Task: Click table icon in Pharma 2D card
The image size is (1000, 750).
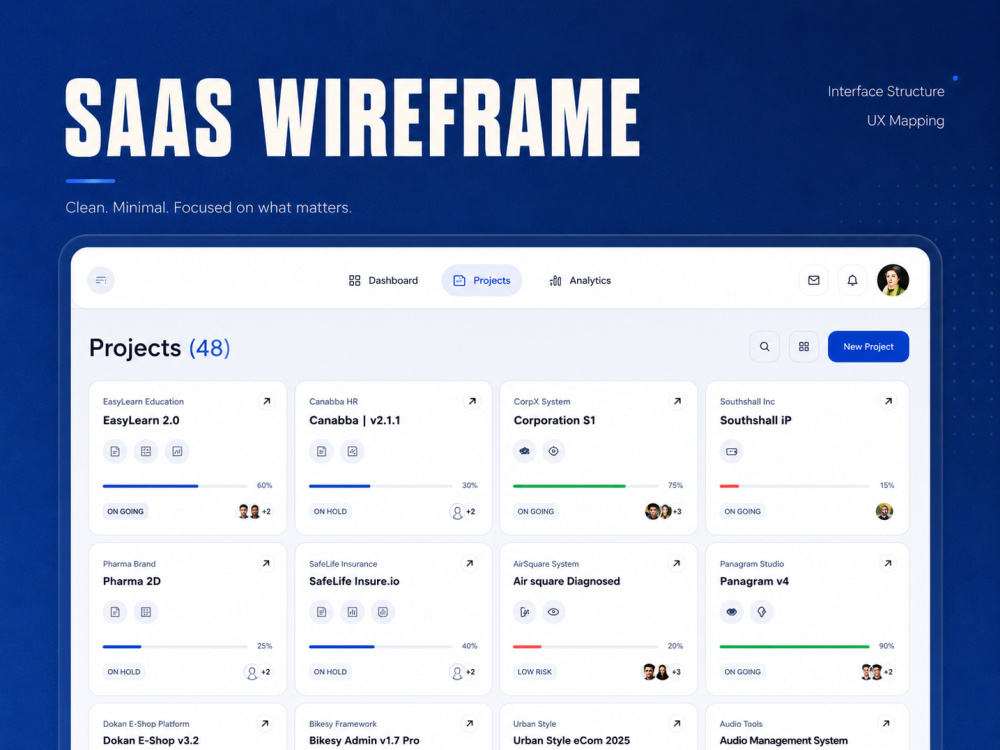Action: pyautogui.click(x=146, y=612)
